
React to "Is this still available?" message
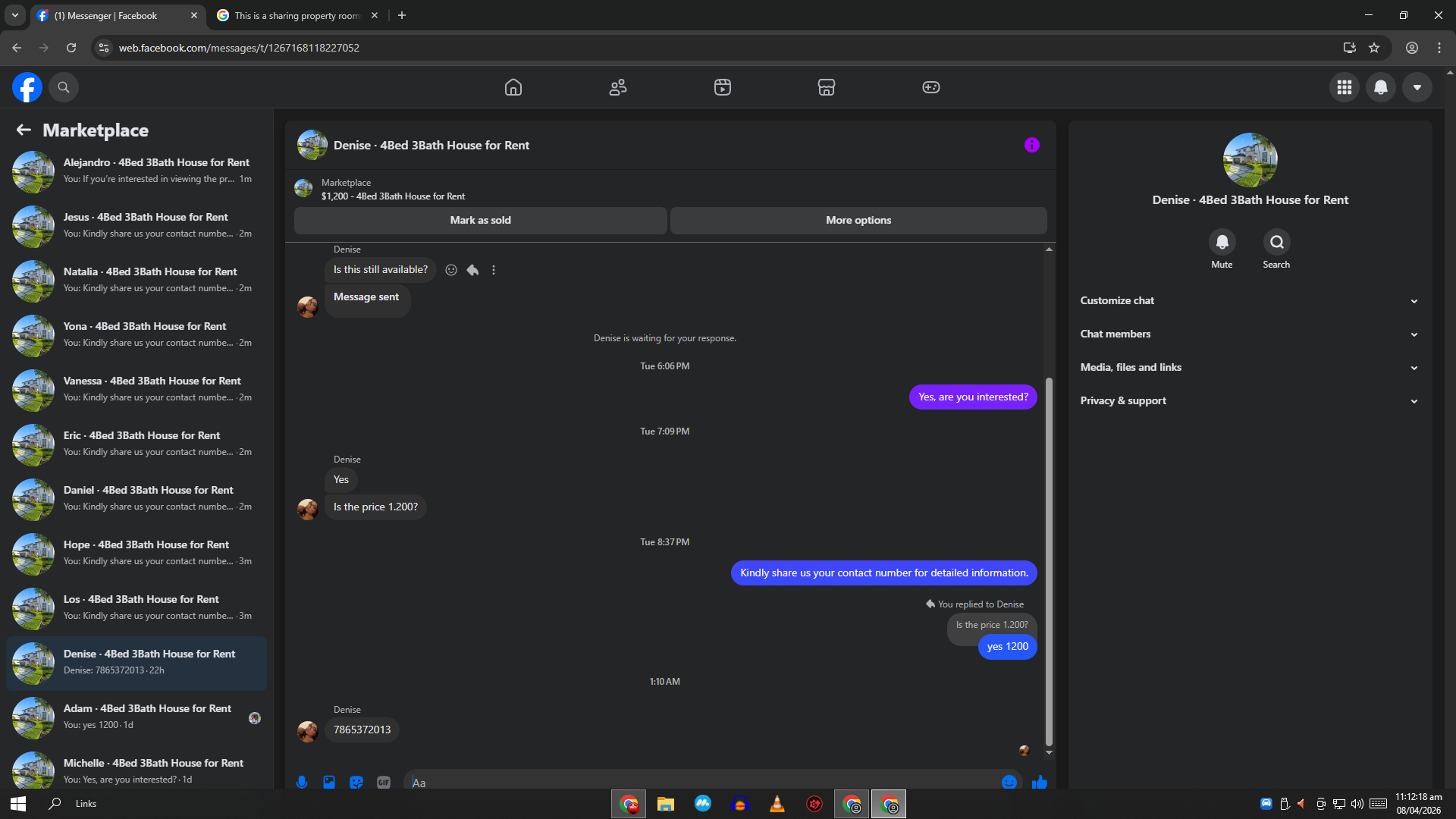click(x=451, y=270)
